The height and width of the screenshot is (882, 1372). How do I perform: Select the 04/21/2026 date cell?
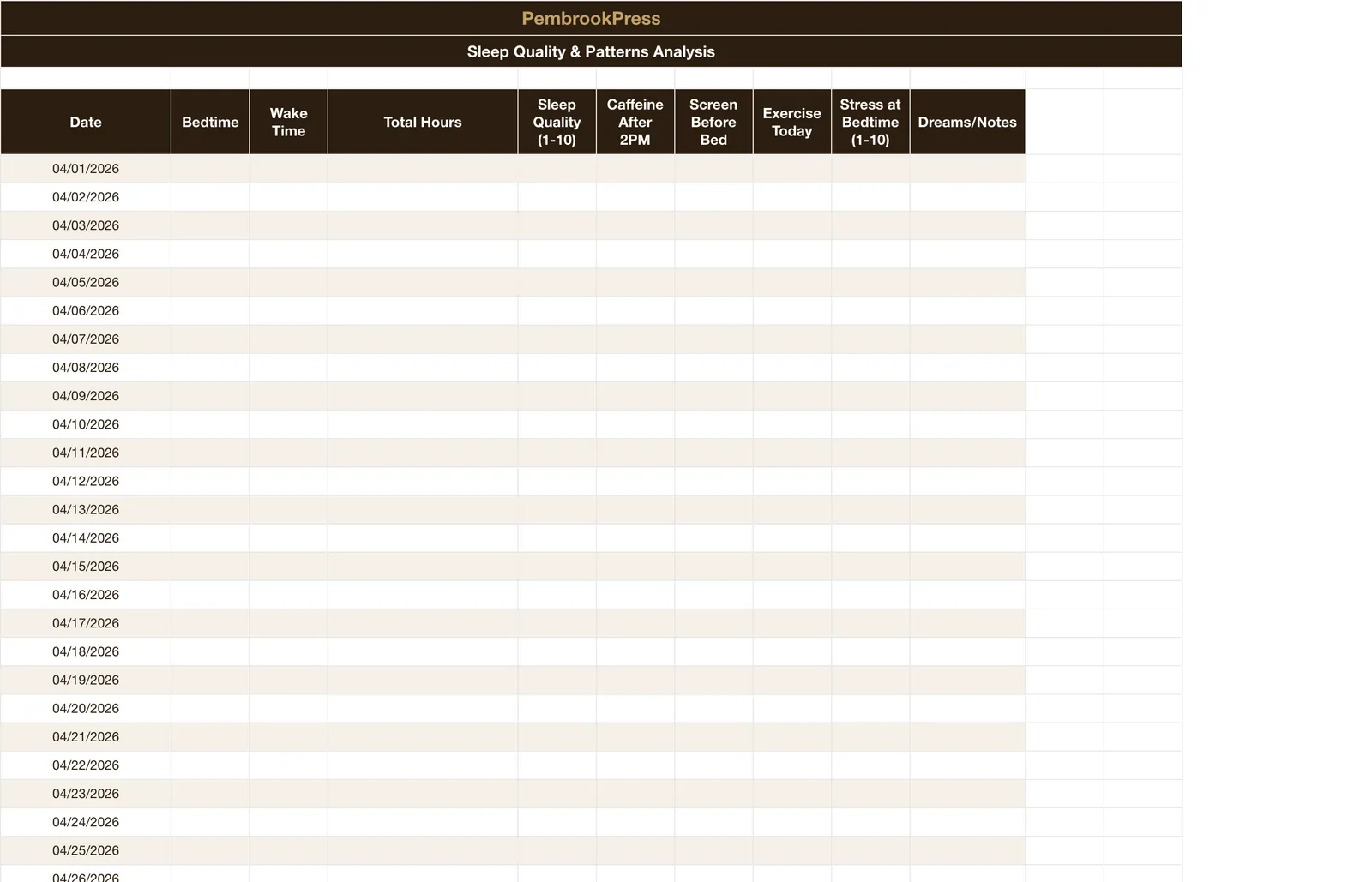pyautogui.click(x=86, y=736)
